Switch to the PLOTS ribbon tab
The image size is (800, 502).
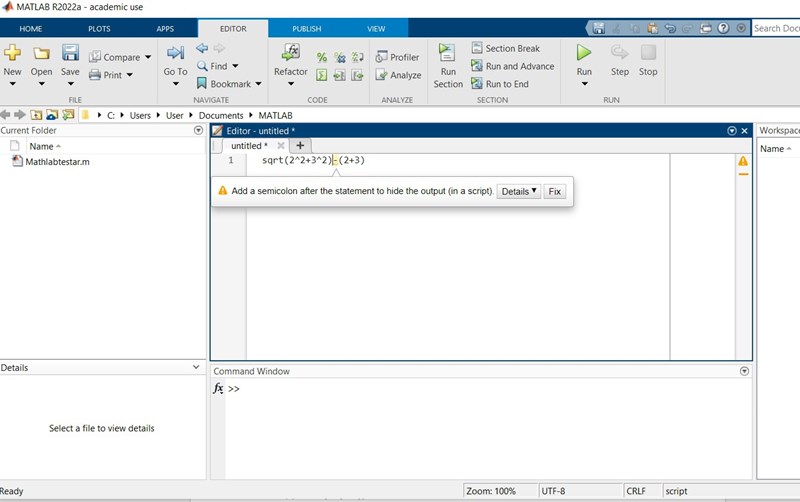(x=99, y=29)
